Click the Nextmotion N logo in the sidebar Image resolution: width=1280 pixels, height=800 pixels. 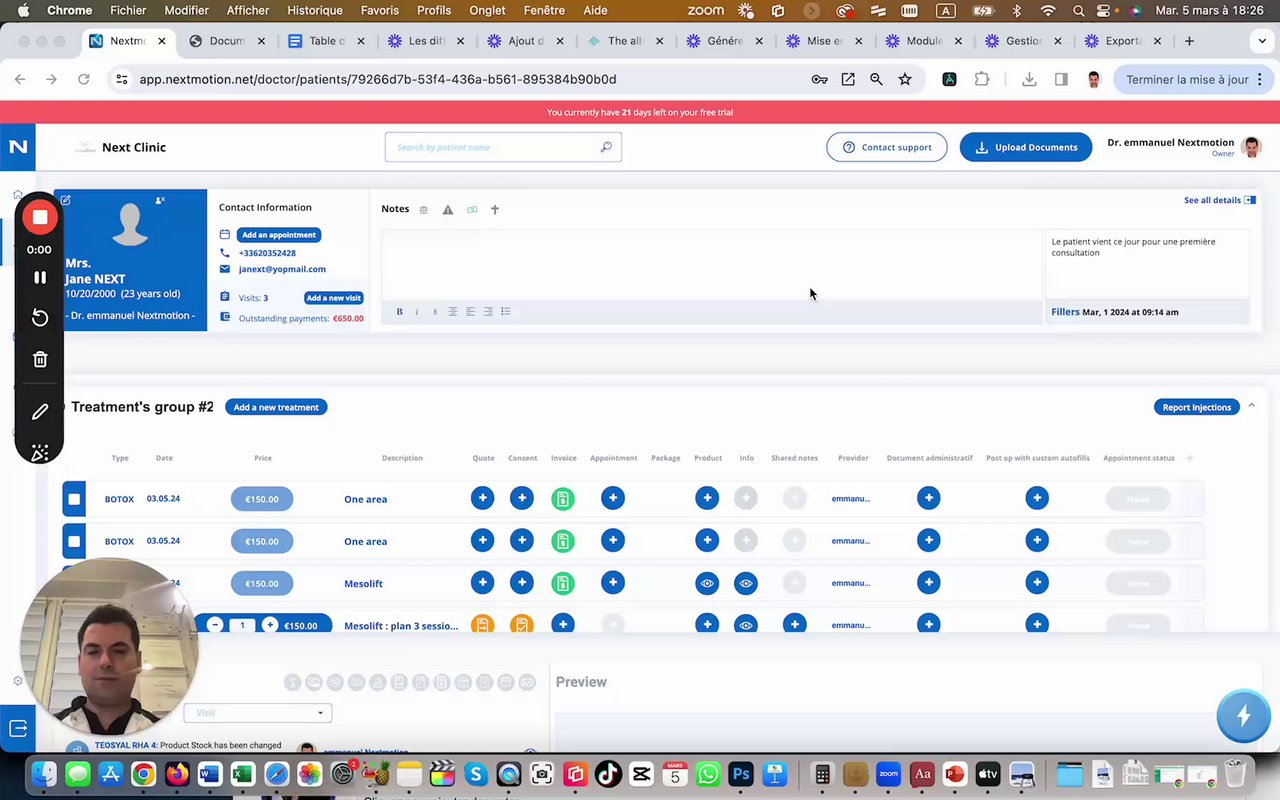click(18, 147)
